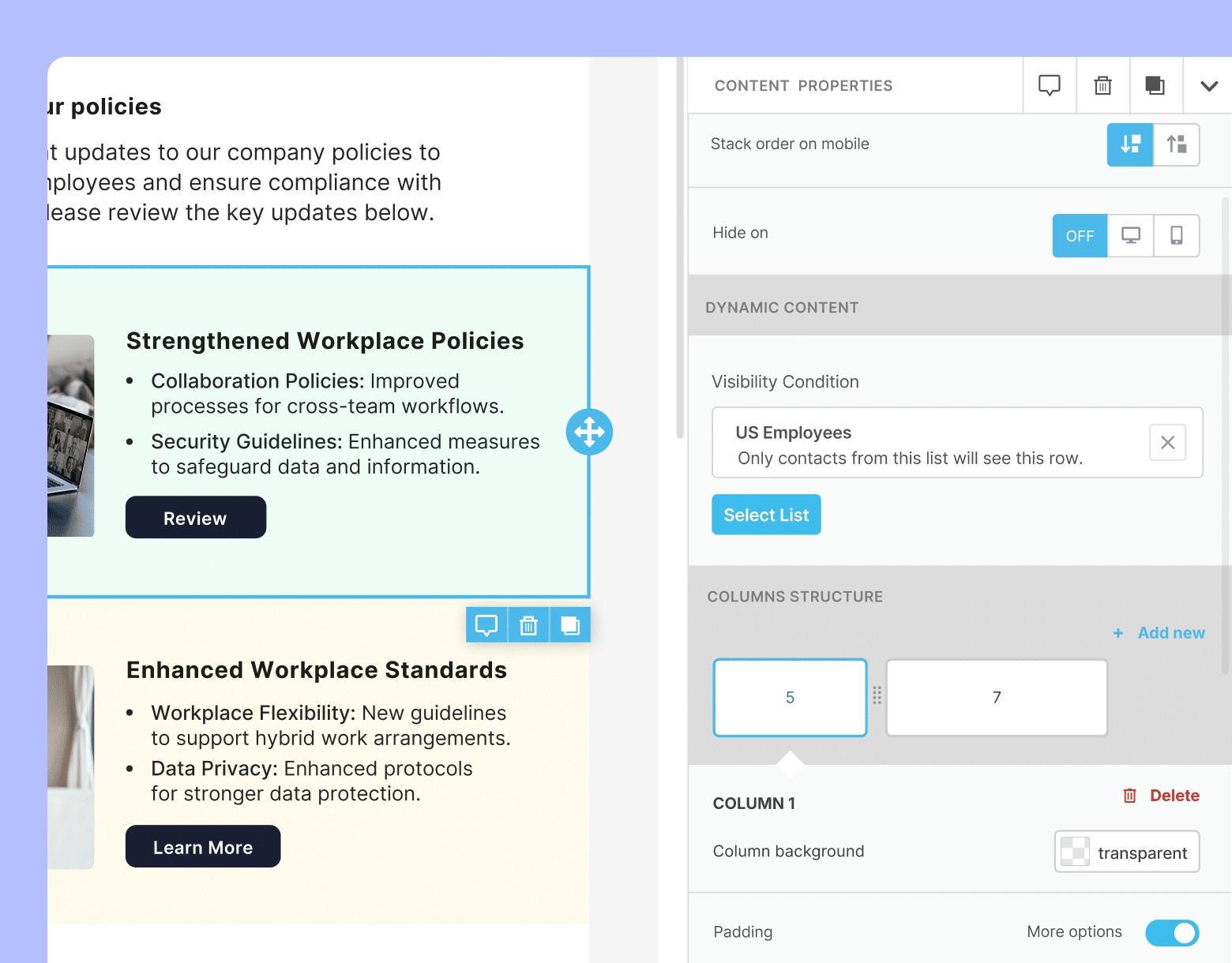Toggle More options for Padding
Screen dimensions: 1232x963
coord(1172,932)
